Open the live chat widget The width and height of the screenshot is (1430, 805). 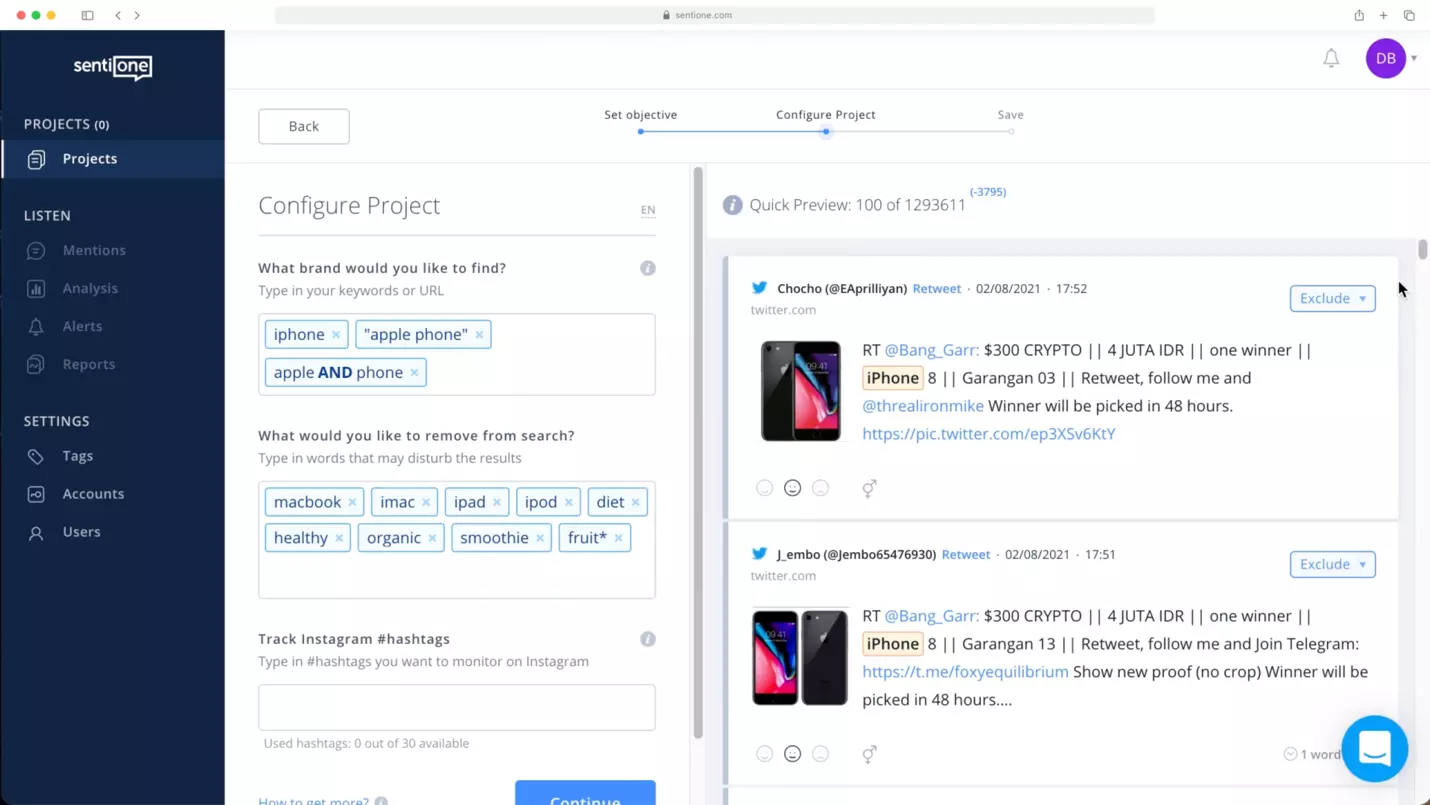point(1375,748)
